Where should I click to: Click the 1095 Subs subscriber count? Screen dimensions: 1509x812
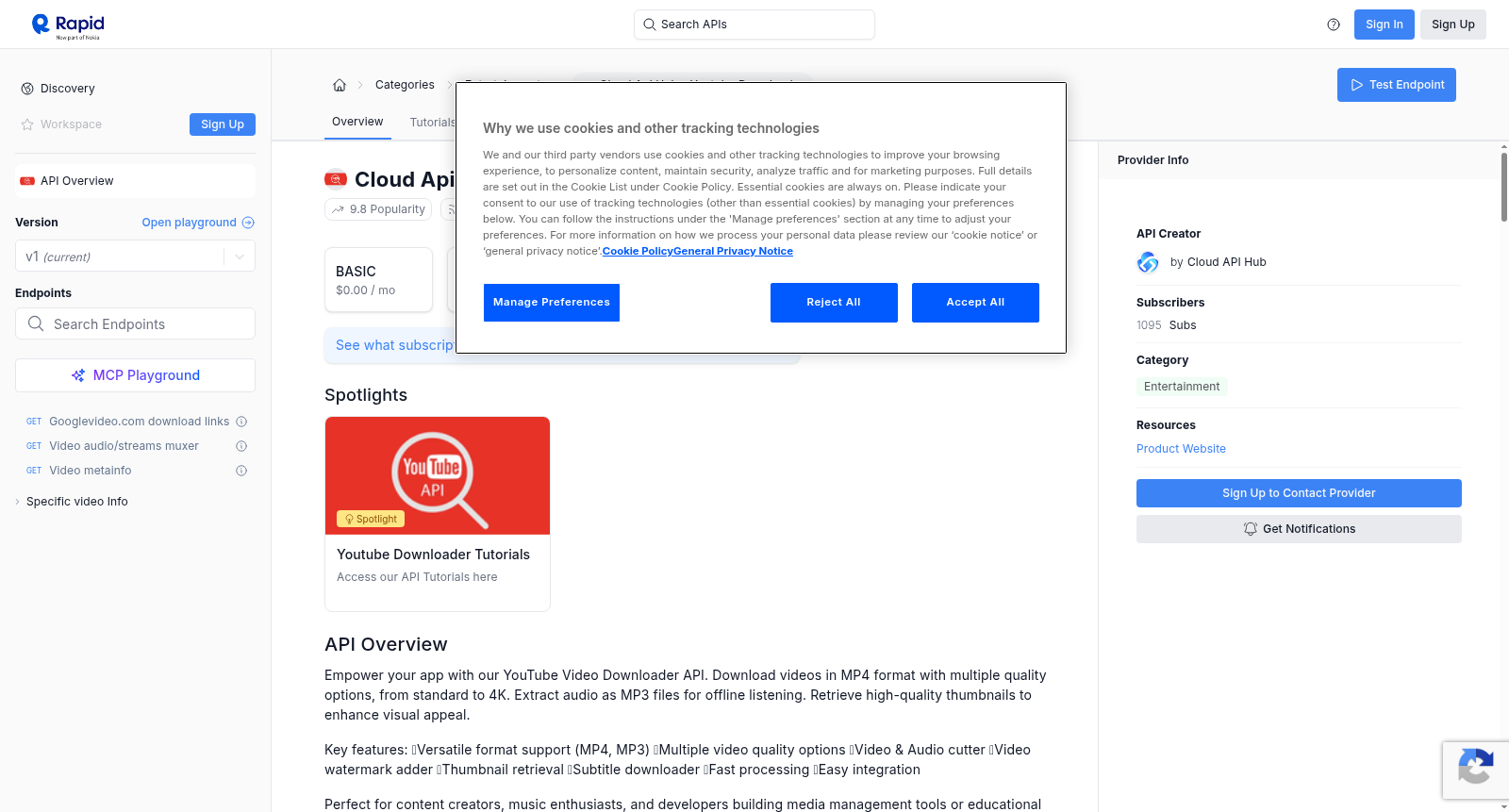tap(1166, 325)
